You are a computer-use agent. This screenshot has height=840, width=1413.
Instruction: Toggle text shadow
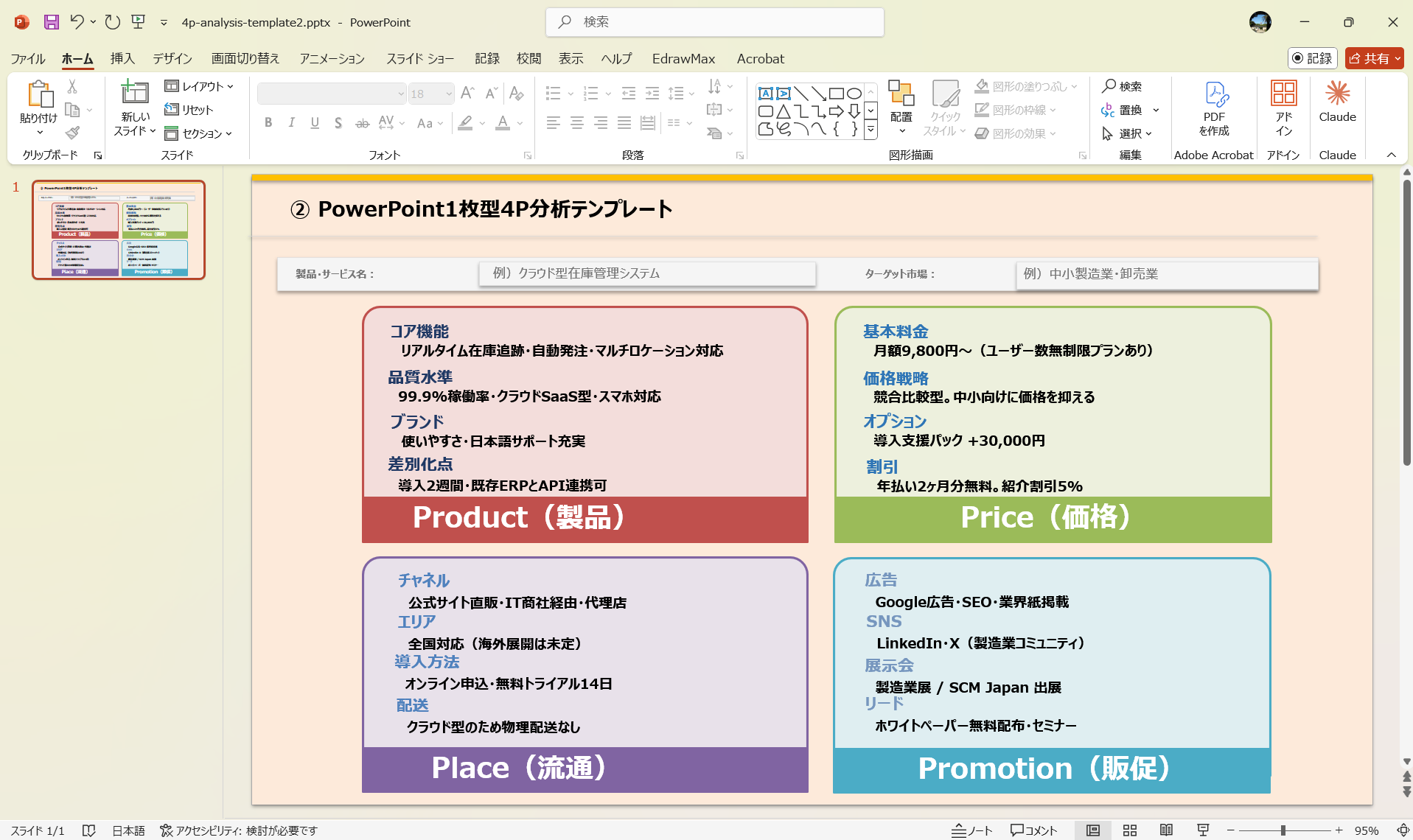pos(338,123)
